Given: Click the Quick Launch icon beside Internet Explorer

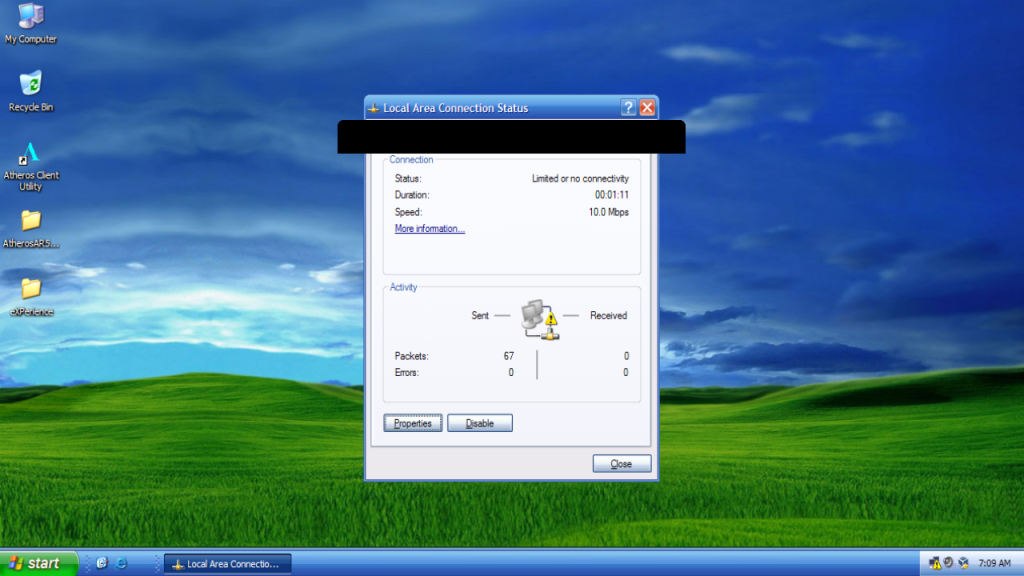Looking at the screenshot, I should pyautogui.click(x=102, y=563).
